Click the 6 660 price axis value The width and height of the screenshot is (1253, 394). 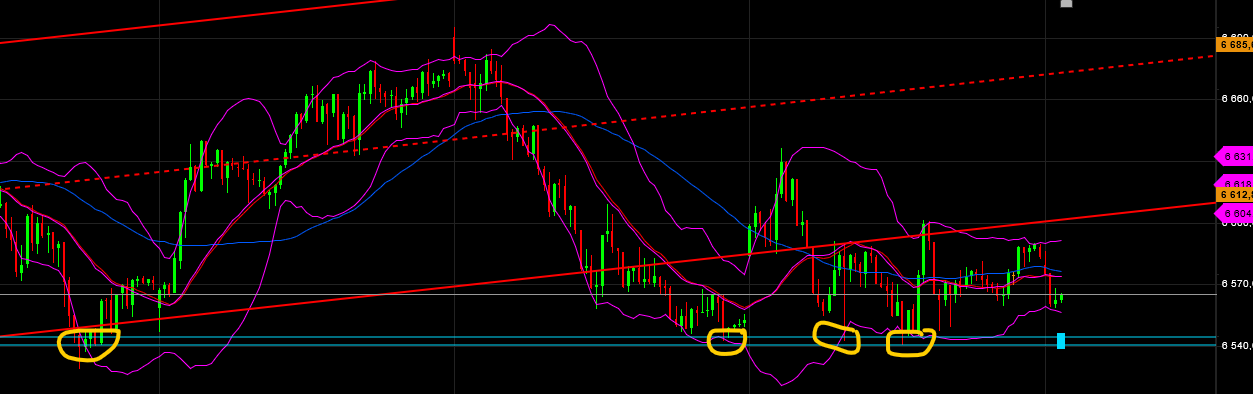tap(1237, 99)
